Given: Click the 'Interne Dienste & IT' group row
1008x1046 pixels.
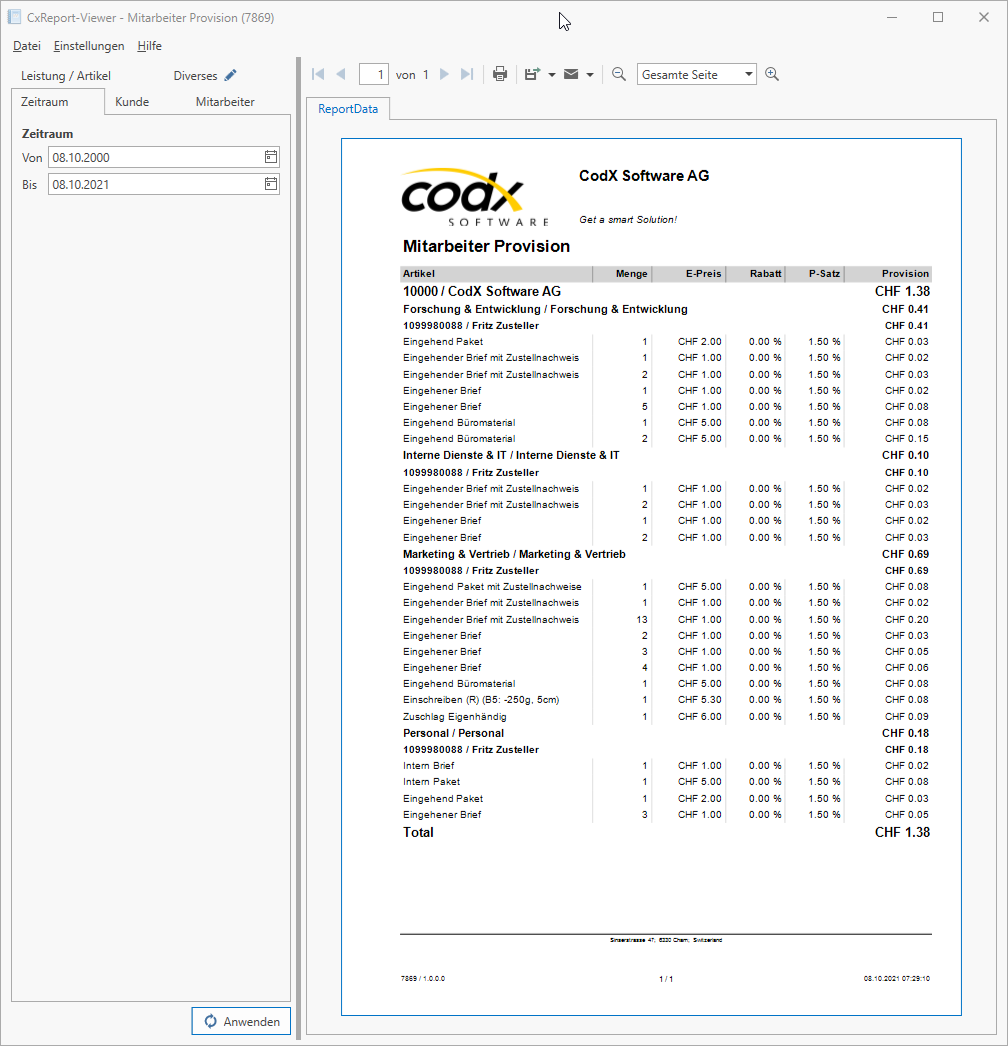Looking at the screenshot, I should click(x=666, y=455).
